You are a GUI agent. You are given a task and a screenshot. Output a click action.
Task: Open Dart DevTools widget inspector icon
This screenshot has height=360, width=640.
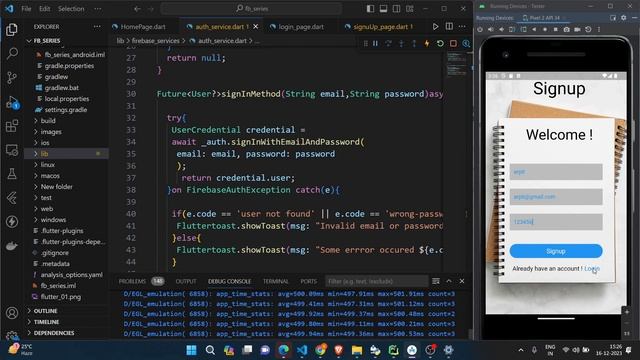click(x=466, y=44)
